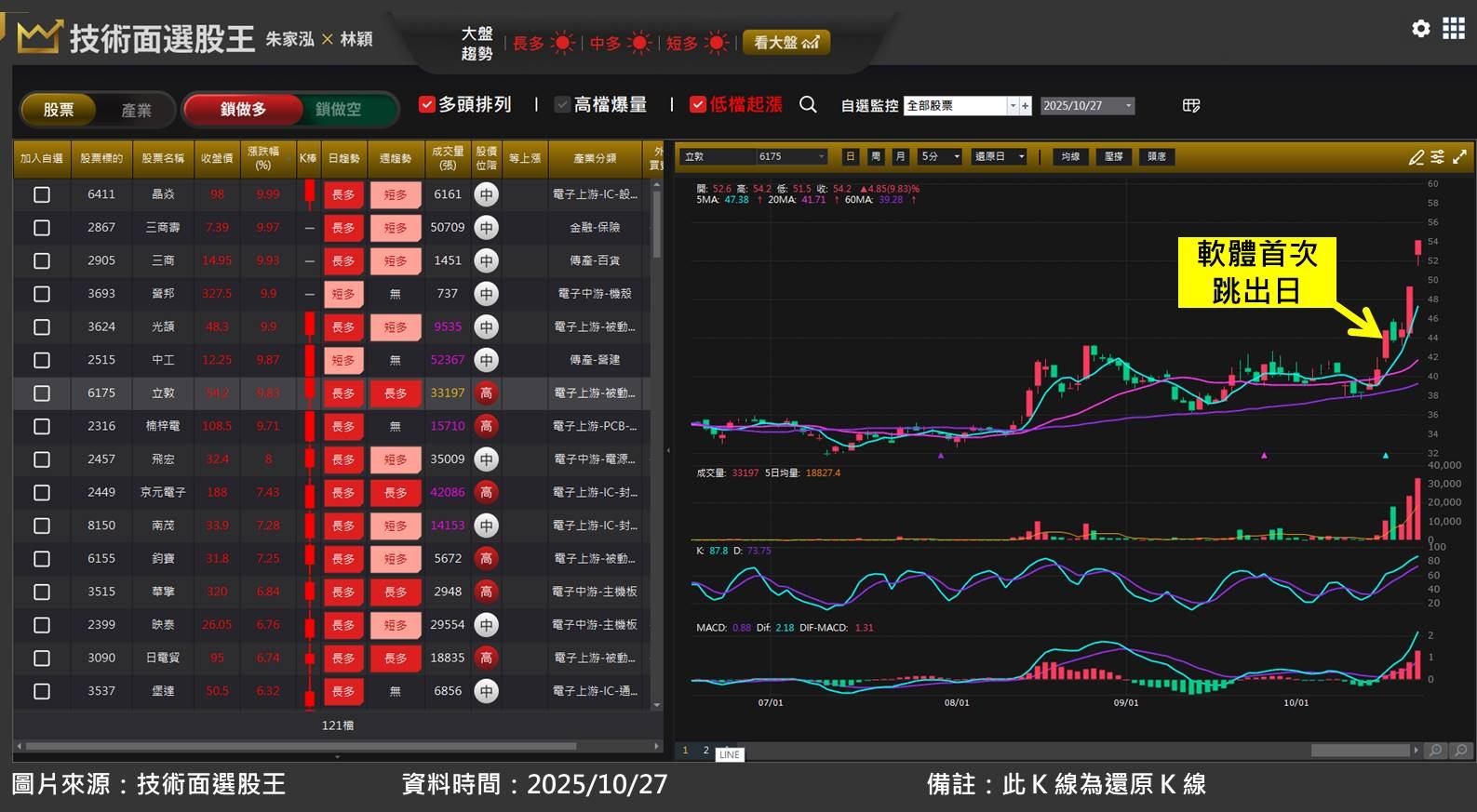This screenshot has height=812, width=1477.
Task: Open the apps grid menu icon
Action: coord(1454,29)
